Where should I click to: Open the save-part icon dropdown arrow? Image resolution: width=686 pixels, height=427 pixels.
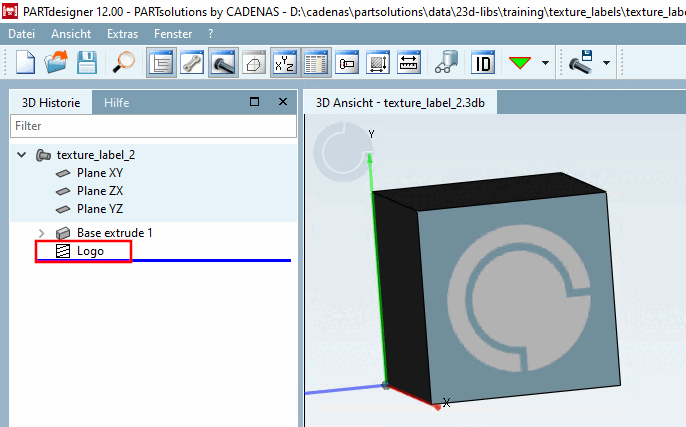606,63
